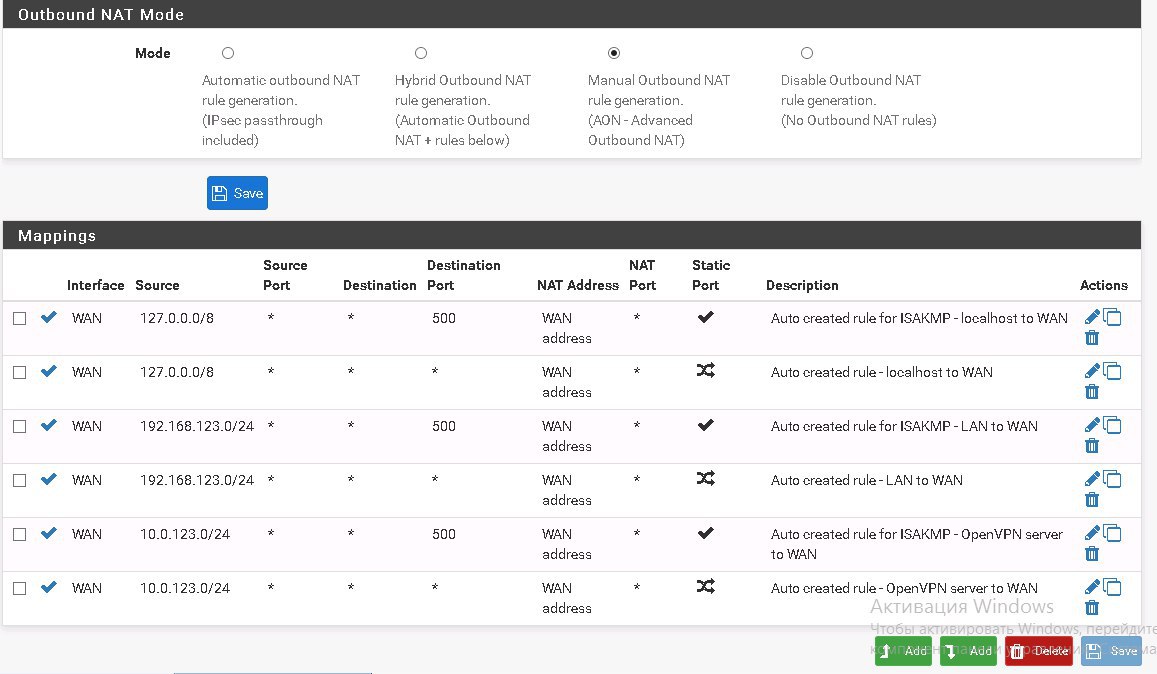This screenshot has height=674, width=1157.
Task: Save the Outbound NAT mode
Action: click(237, 193)
